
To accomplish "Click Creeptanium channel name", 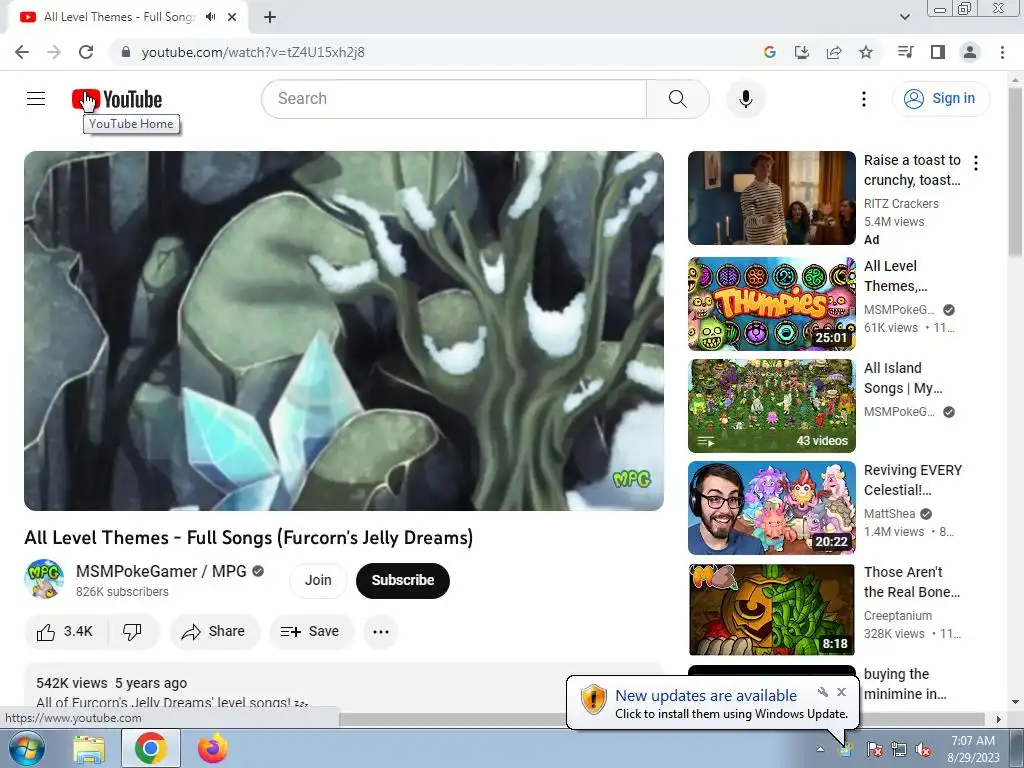I will click(x=898, y=616).
